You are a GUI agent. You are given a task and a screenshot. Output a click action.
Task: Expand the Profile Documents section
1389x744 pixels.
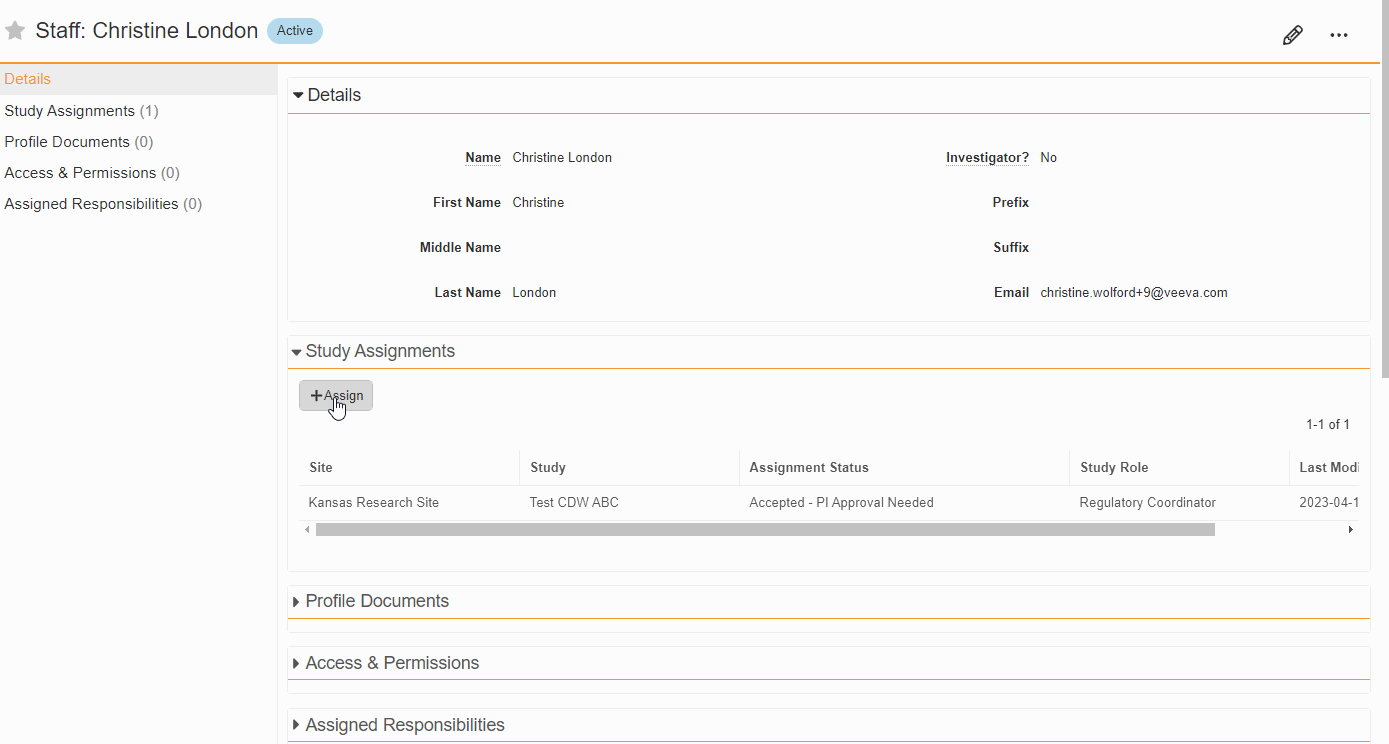[x=296, y=602]
